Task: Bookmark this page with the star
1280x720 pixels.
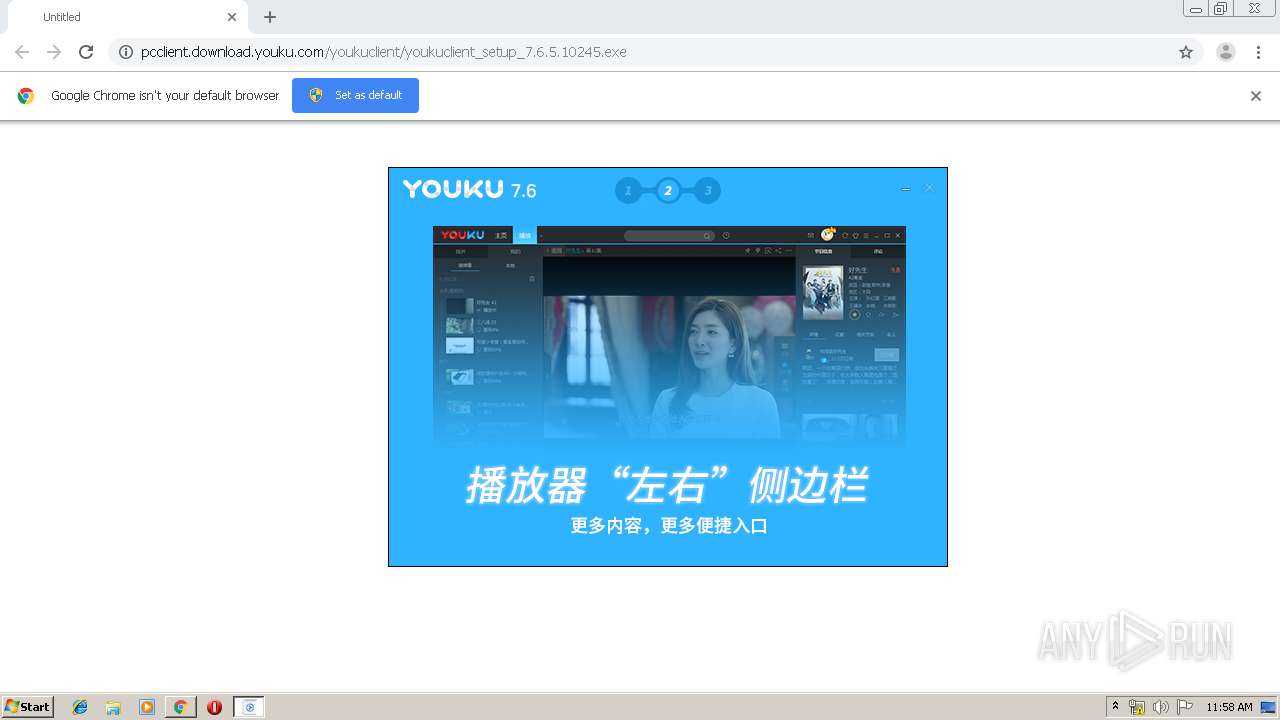Action: click(1186, 52)
